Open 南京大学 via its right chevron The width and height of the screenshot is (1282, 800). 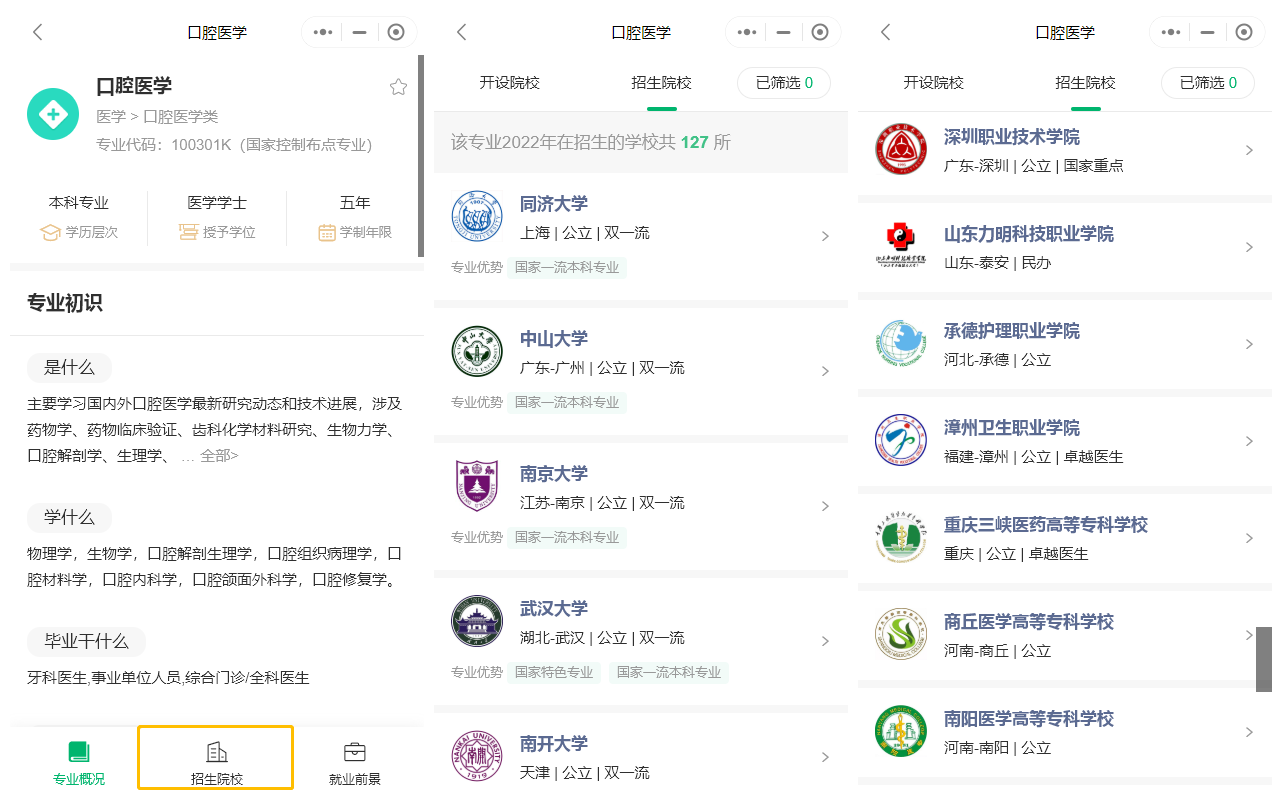(825, 506)
